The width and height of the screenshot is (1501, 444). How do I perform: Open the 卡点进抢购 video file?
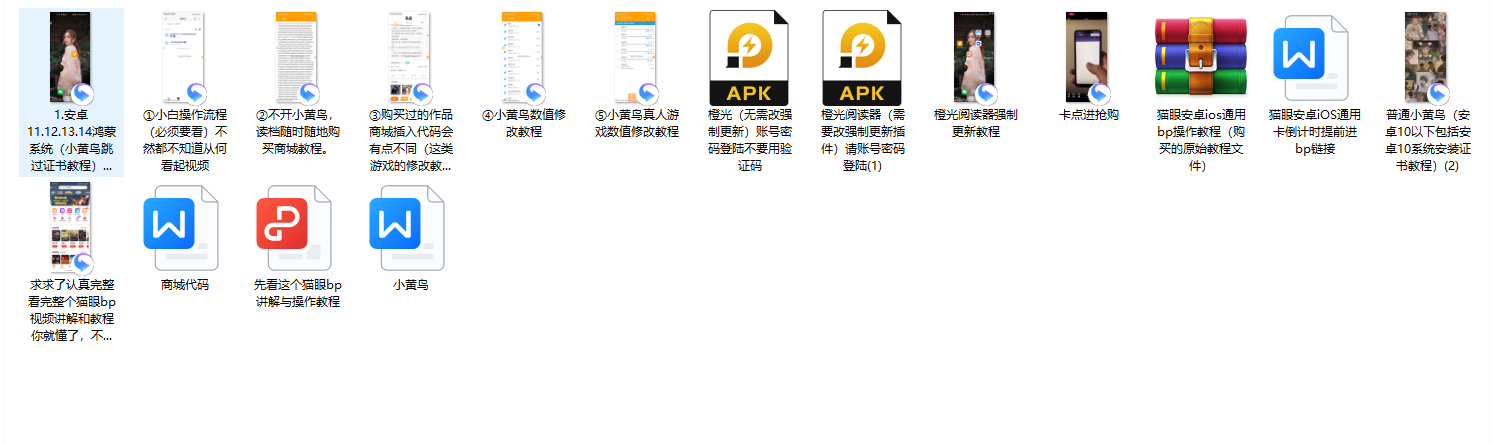pyautogui.click(x=1088, y=57)
